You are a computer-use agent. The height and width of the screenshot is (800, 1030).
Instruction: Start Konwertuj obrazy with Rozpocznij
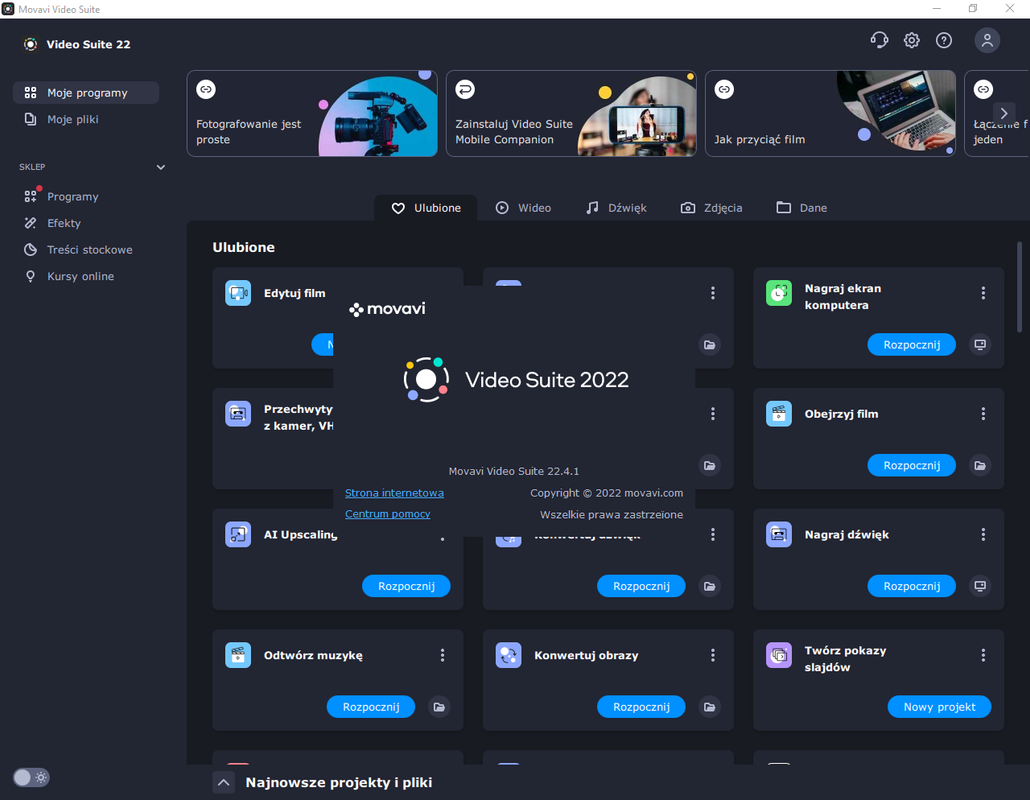(641, 707)
